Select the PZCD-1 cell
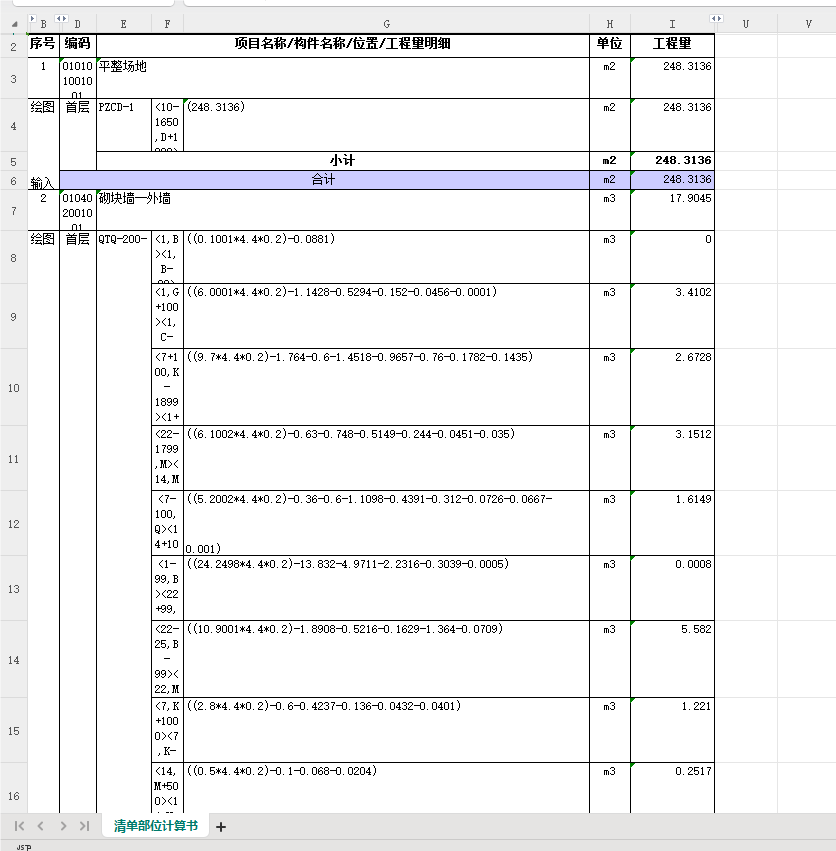The height and width of the screenshot is (851, 836). [x=124, y=125]
